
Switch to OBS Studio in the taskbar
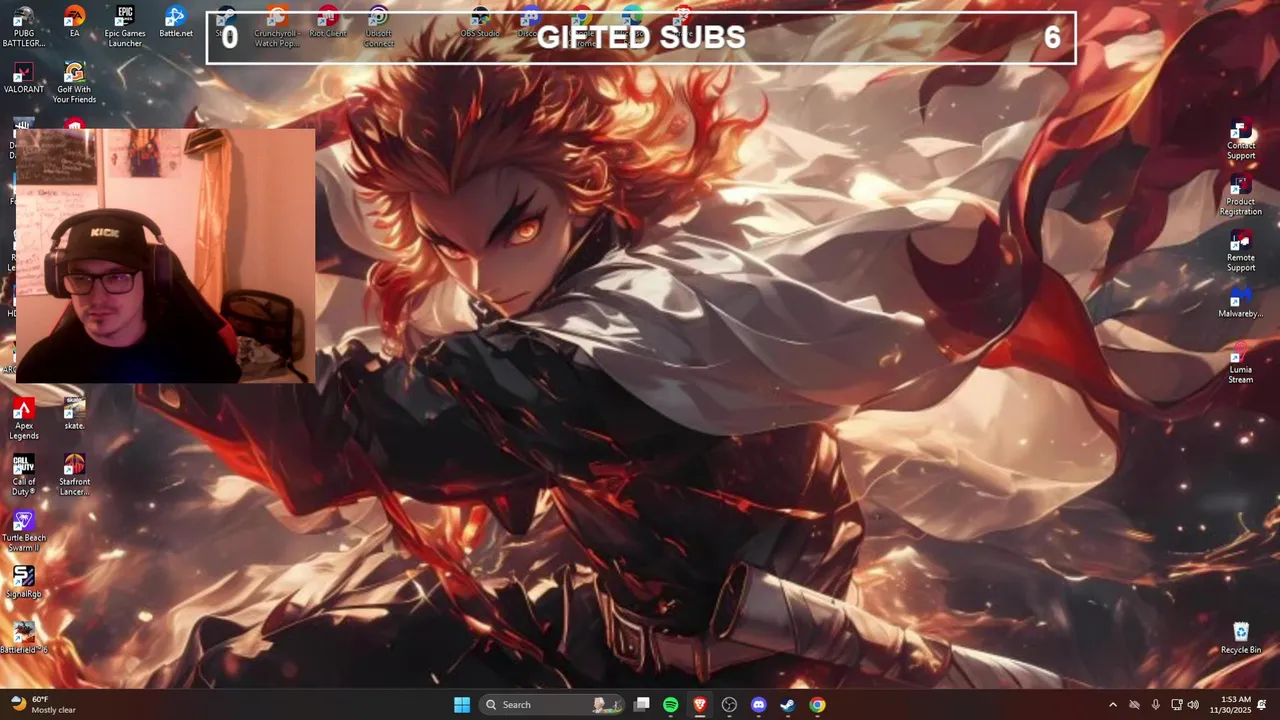(729, 705)
